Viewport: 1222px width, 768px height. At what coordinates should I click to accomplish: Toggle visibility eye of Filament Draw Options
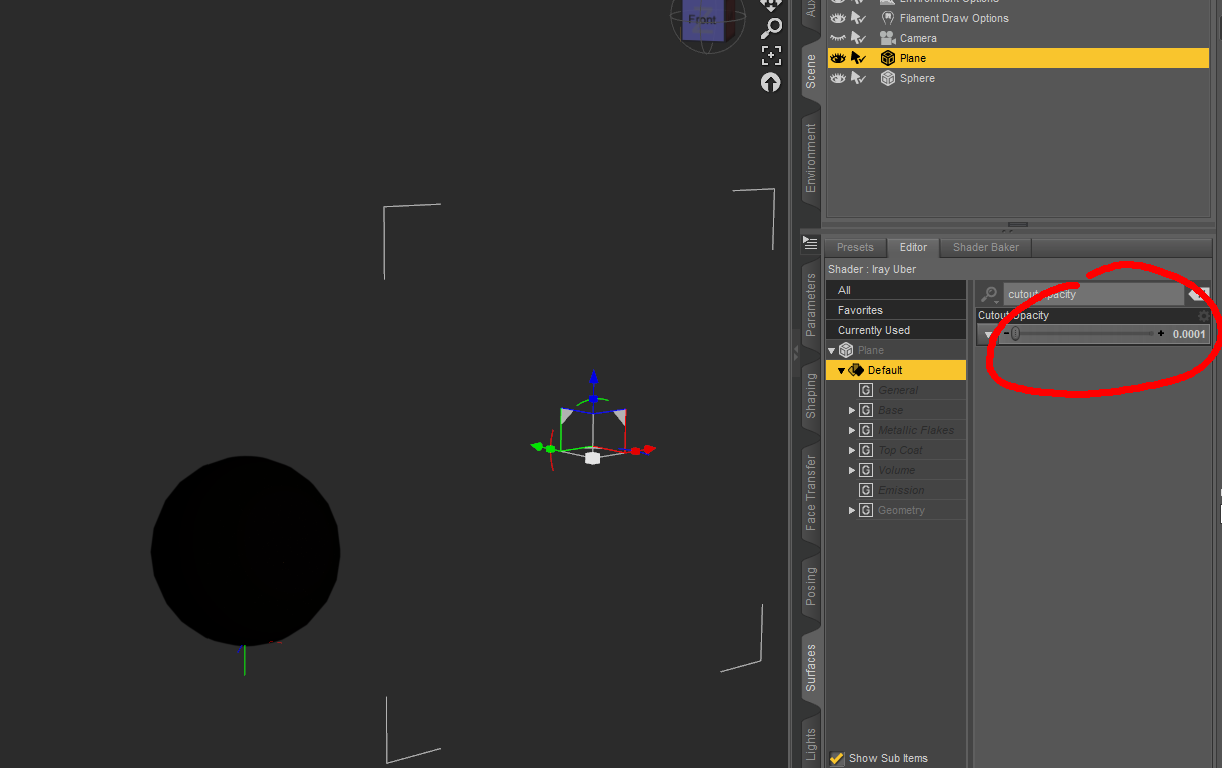[x=838, y=18]
